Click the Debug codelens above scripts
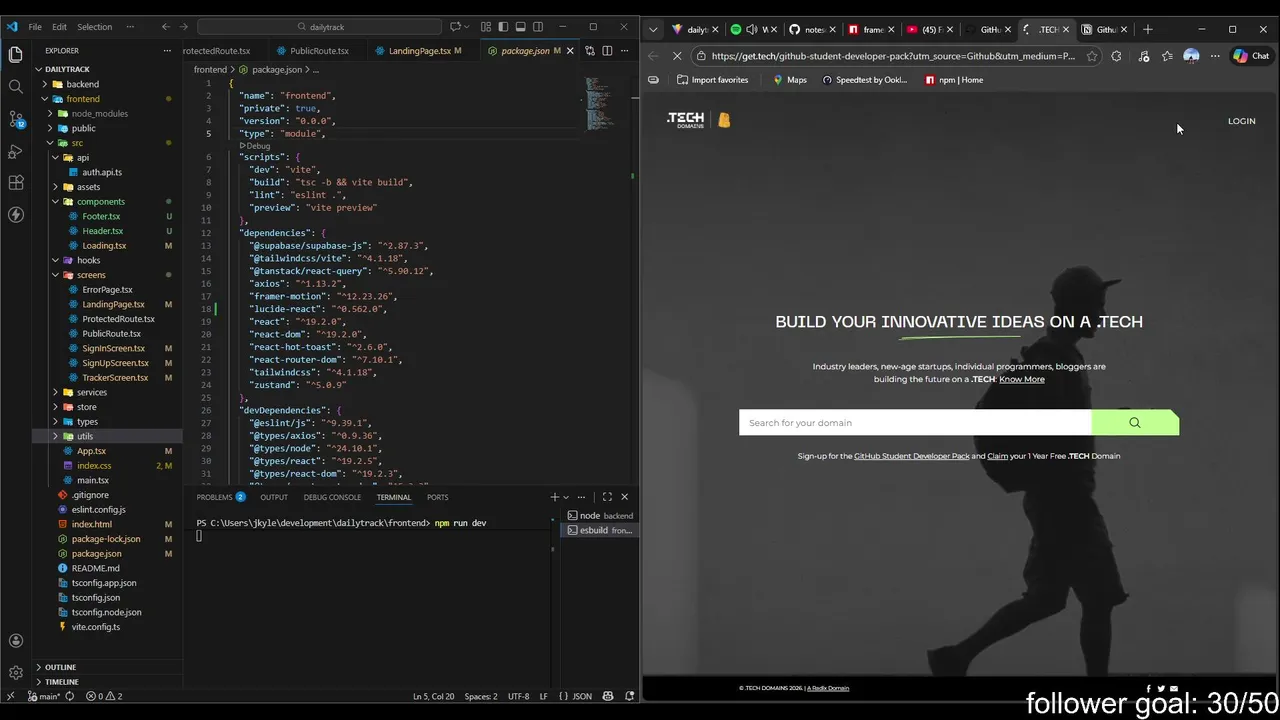Viewport: 1280px width, 720px height. coord(255,146)
